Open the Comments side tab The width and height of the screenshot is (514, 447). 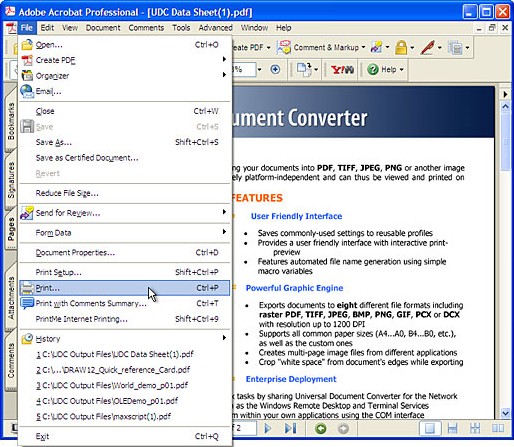11,360
